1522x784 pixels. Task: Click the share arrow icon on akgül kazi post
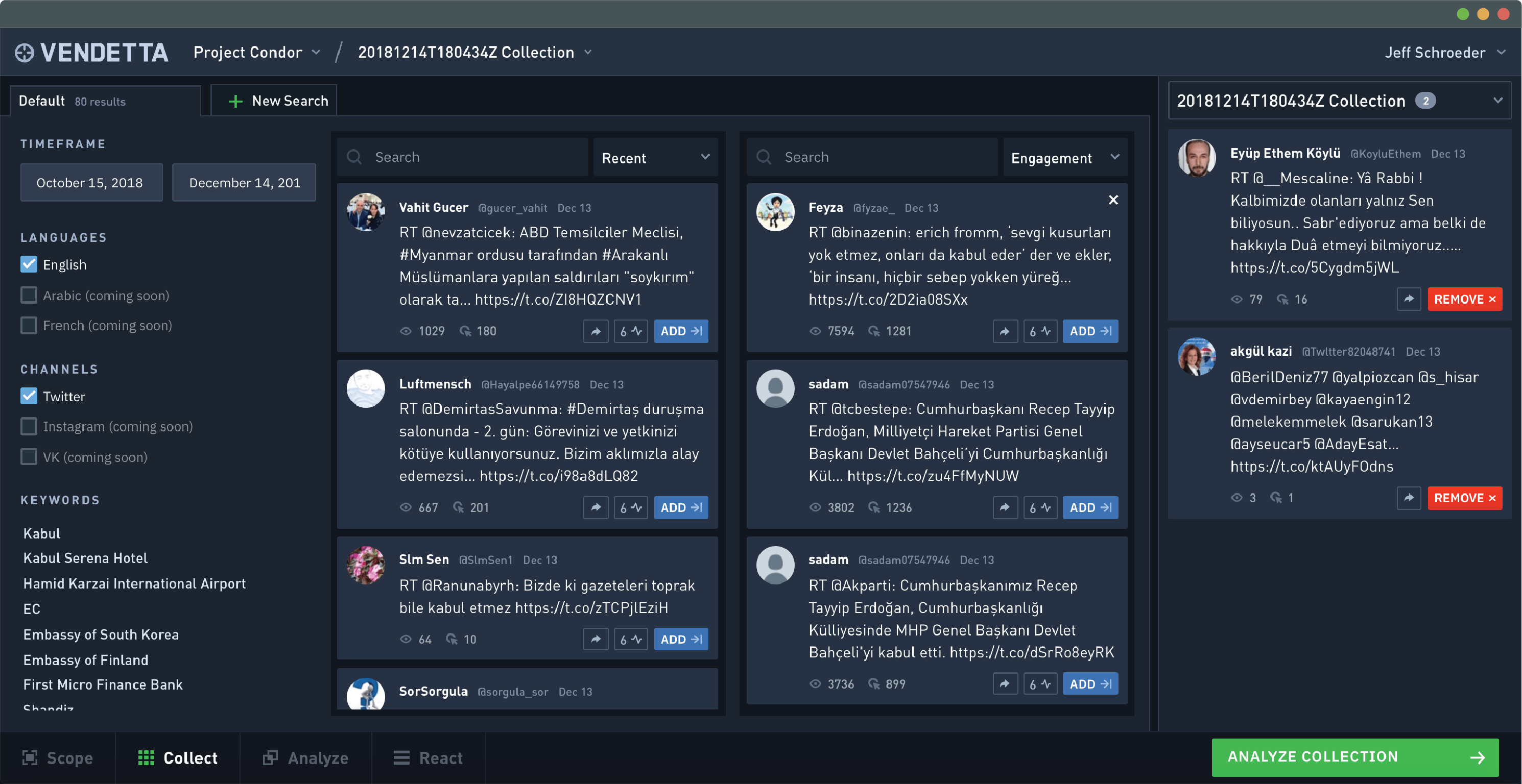[x=1407, y=497]
